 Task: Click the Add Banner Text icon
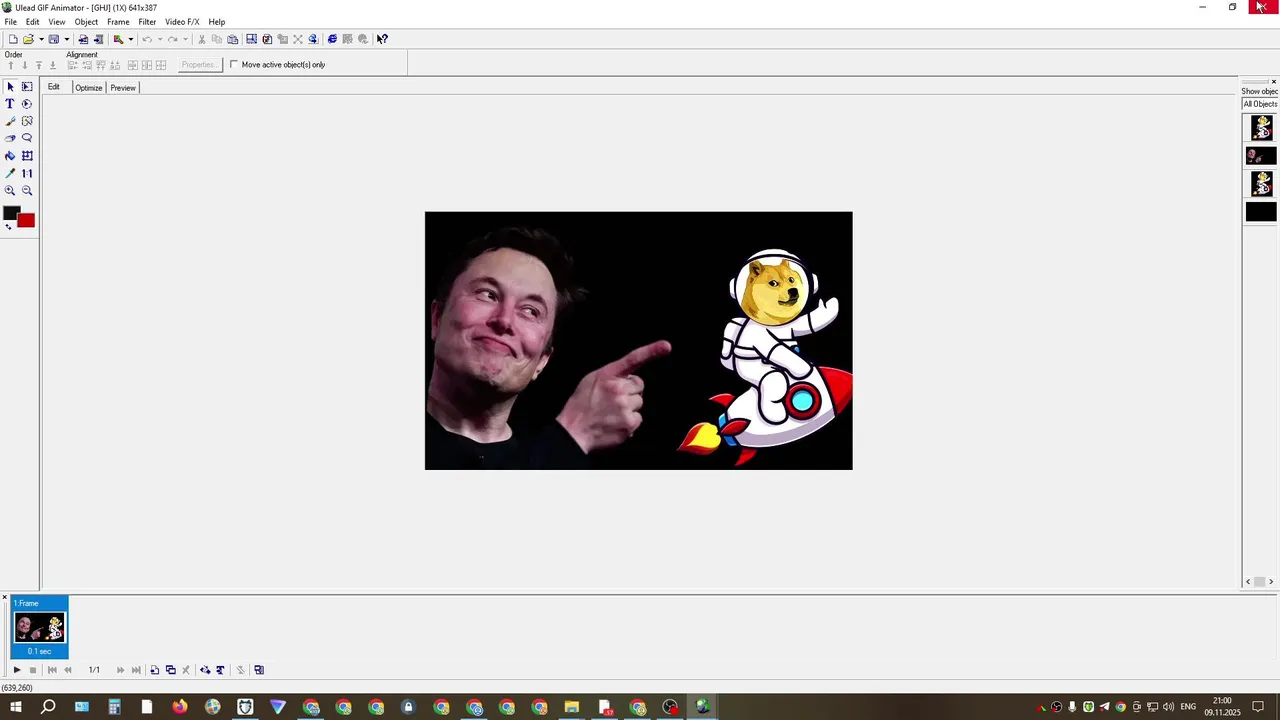point(220,670)
